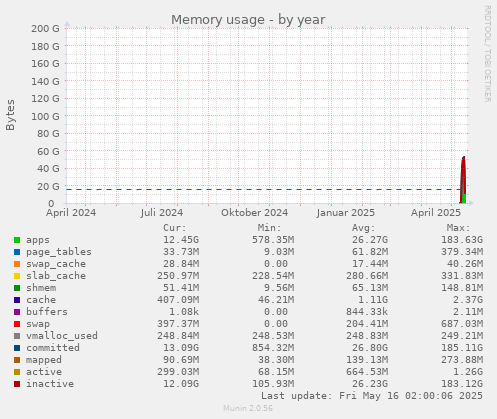This screenshot has height=419, width=497.
Task: Select the 'buffers' legend label
Action: pos(47,312)
